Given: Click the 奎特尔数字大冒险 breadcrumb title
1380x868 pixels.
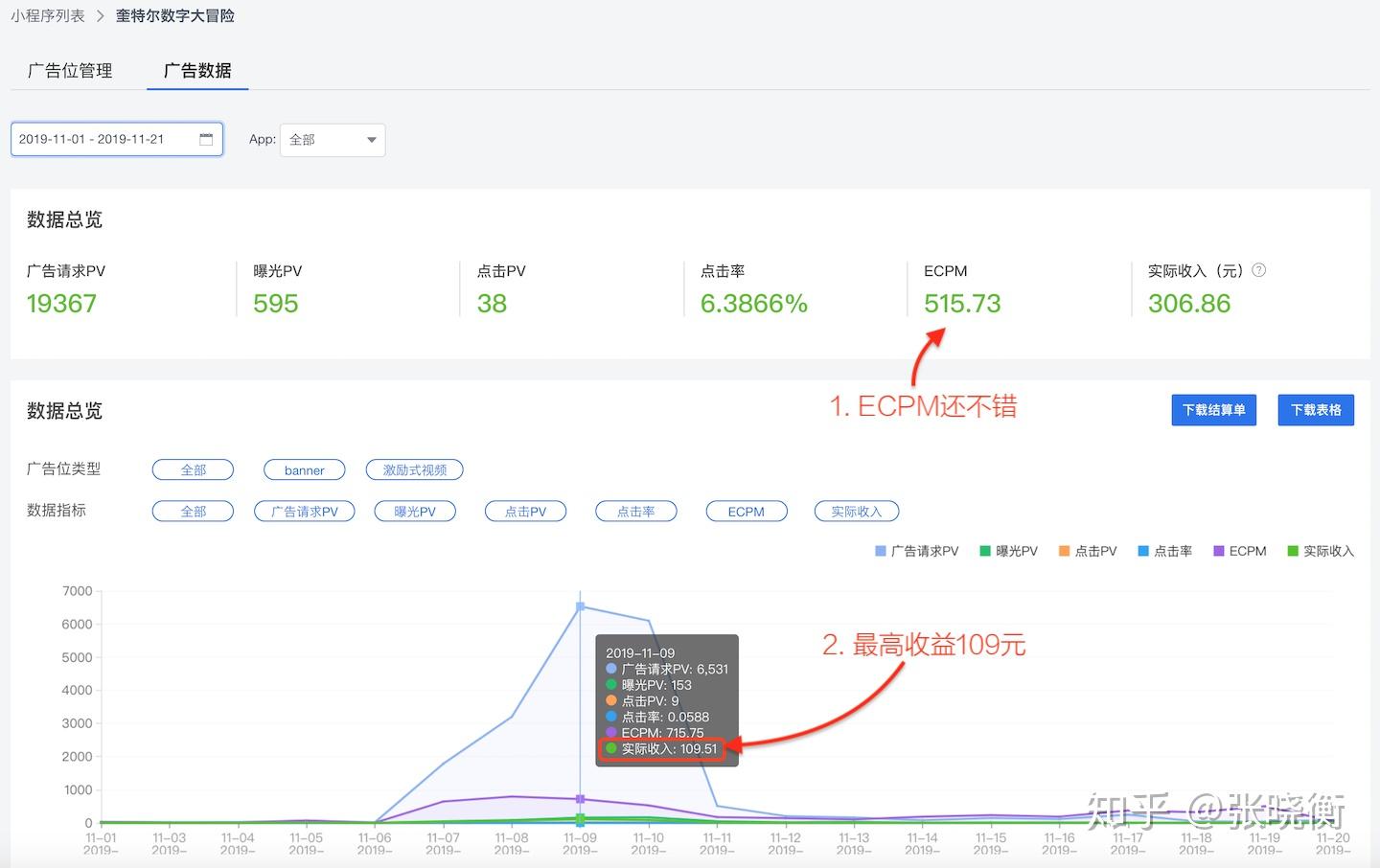Looking at the screenshot, I should (x=175, y=16).
